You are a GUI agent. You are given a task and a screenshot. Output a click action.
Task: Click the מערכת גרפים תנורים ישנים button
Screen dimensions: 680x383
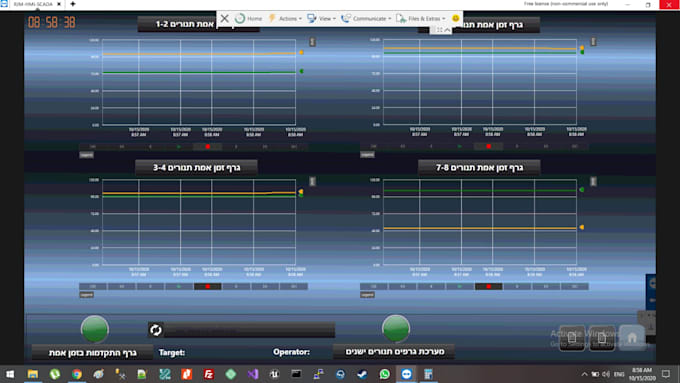[394, 352]
